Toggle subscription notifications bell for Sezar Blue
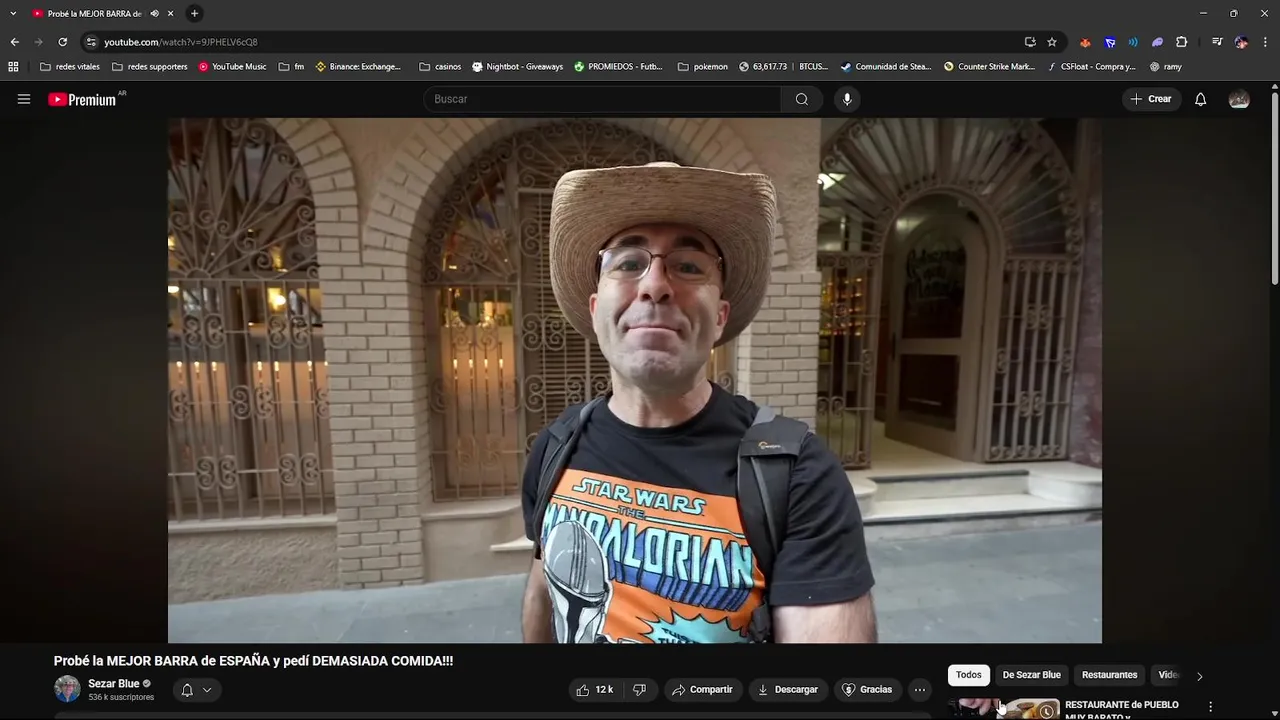The height and width of the screenshot is (720, 1280). pyautogui.click(x=196, y=690)
